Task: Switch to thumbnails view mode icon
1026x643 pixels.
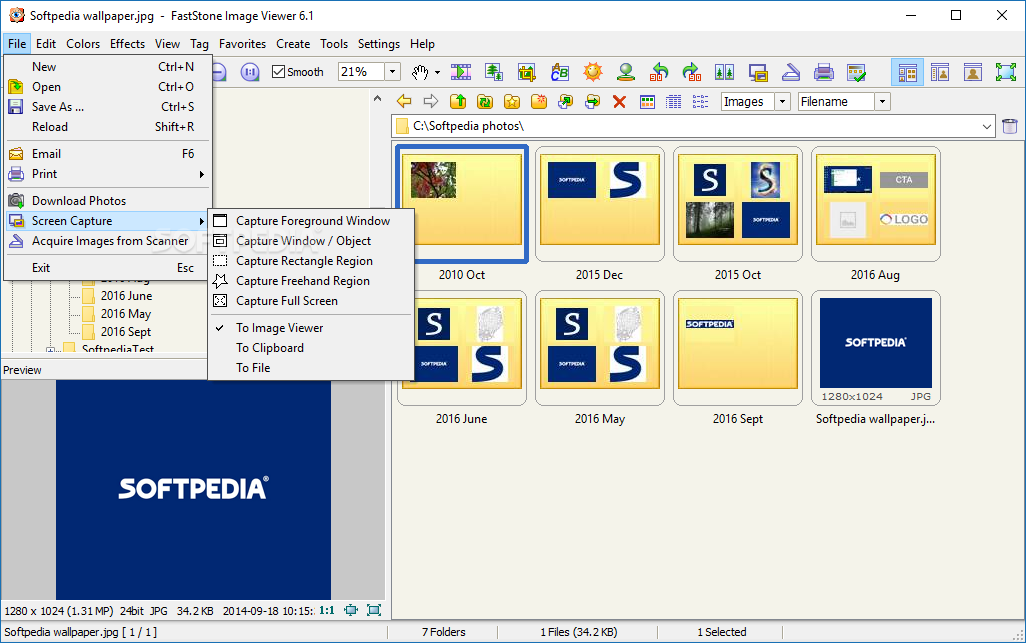Action: click(647, 101)
